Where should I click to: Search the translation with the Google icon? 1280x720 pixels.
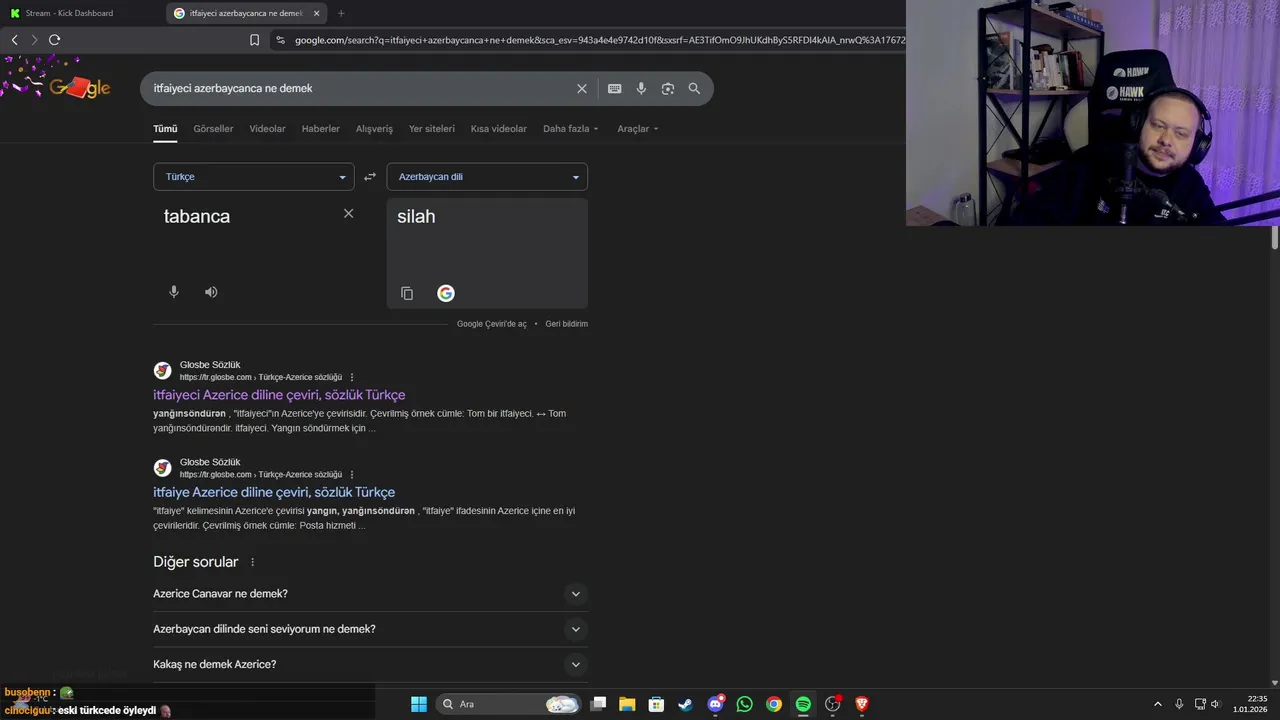[446, 293]
